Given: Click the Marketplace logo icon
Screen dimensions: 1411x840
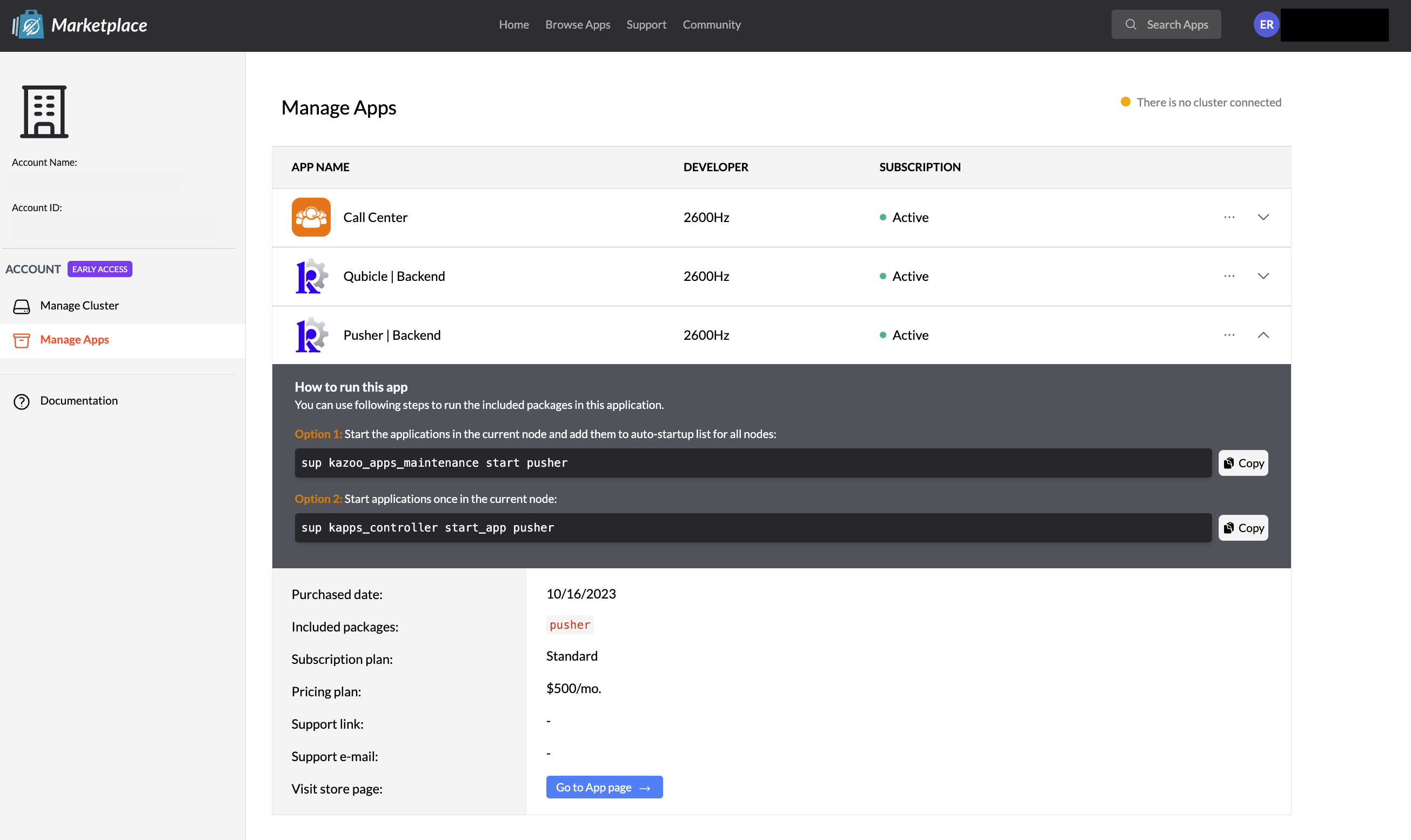Looking at the screenshot, I should pyautogui.click(x=28, y=25).
